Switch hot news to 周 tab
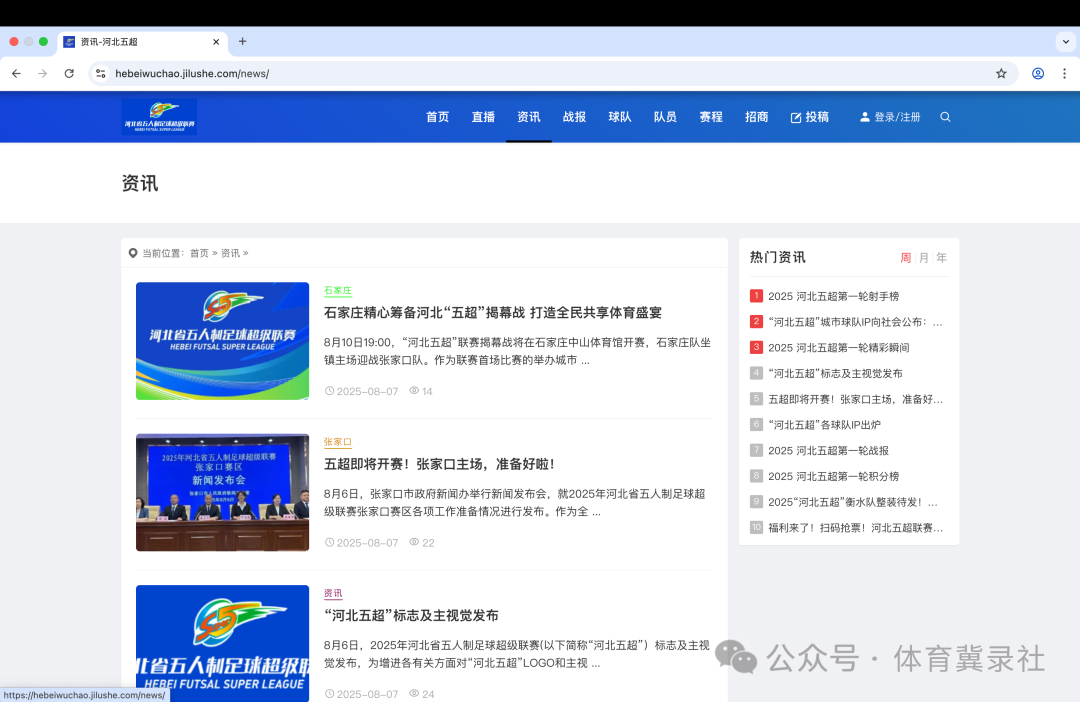The image size is (1080, 702). click(x=906, y=258)
